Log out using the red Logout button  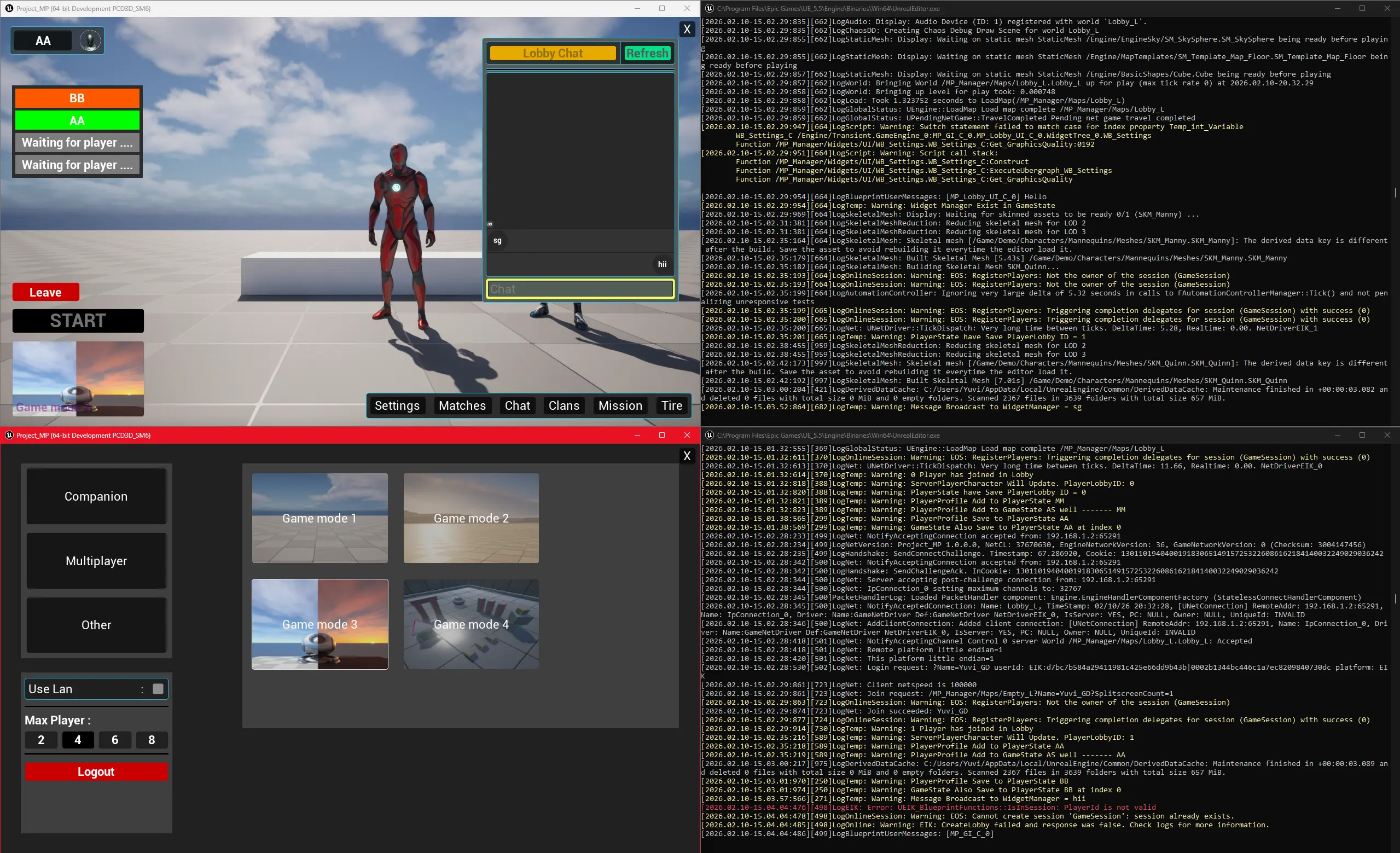pos(96,771)
